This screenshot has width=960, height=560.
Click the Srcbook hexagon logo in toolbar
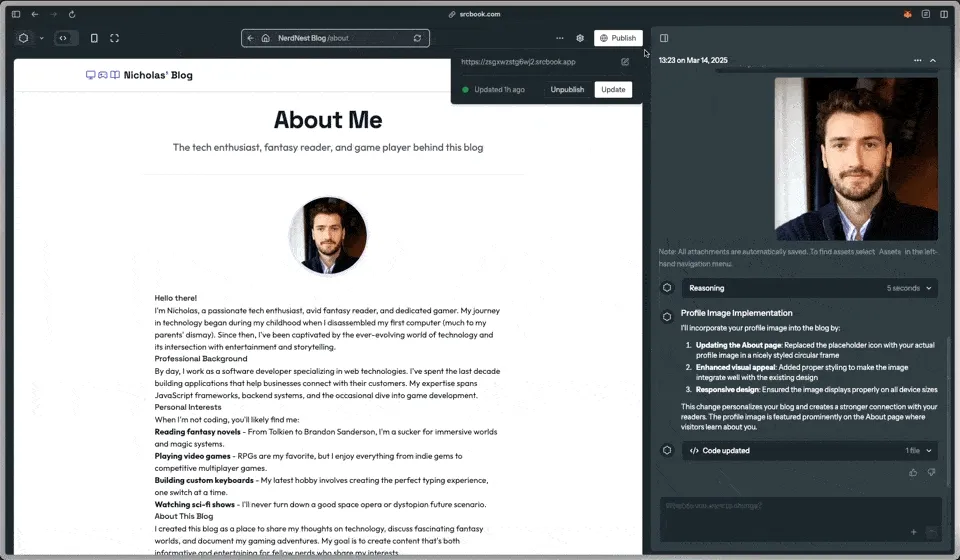pyautogui.click(x=23, y=38)
